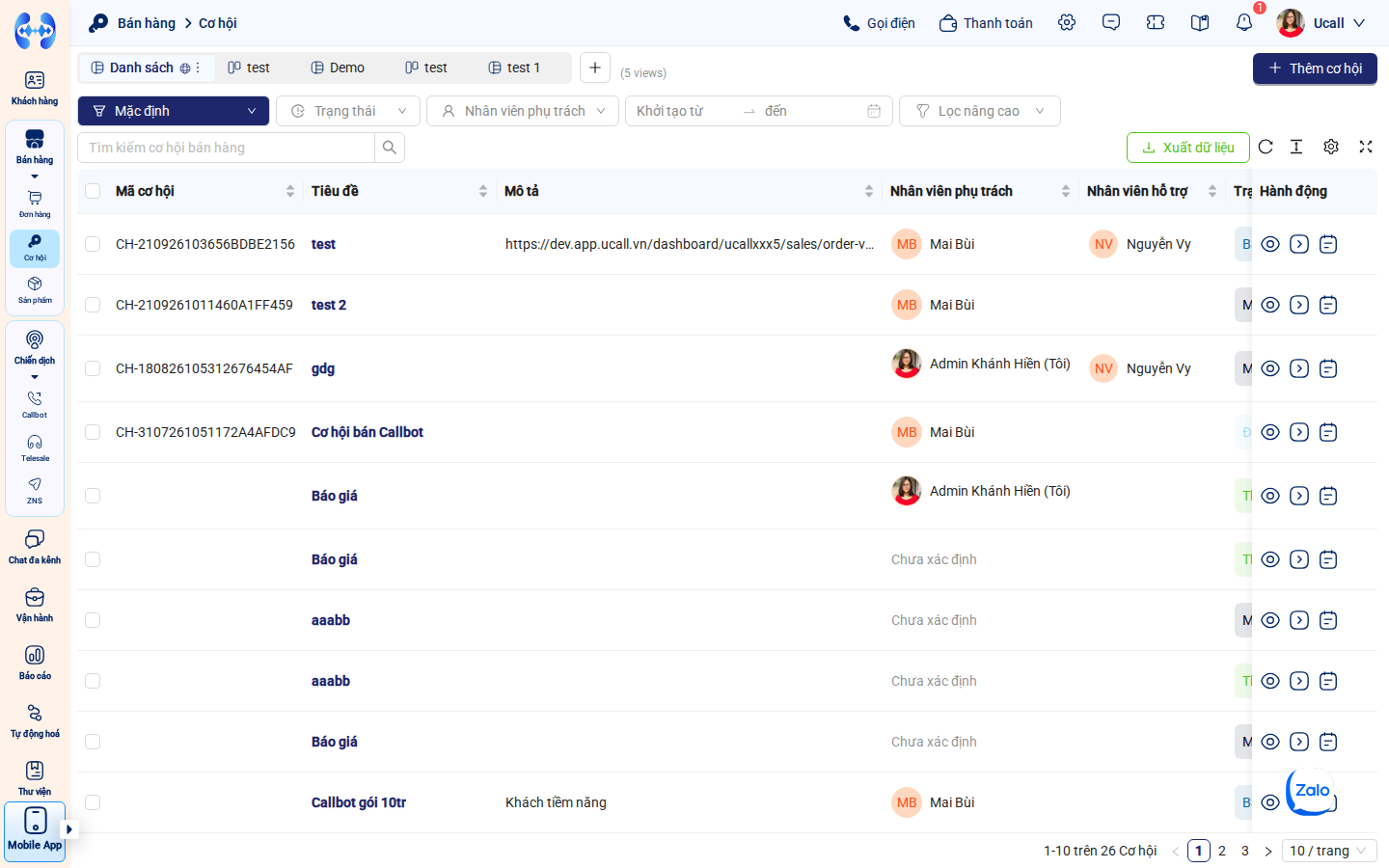
Task: Open table column settings gear
Action: (1331, 147)
